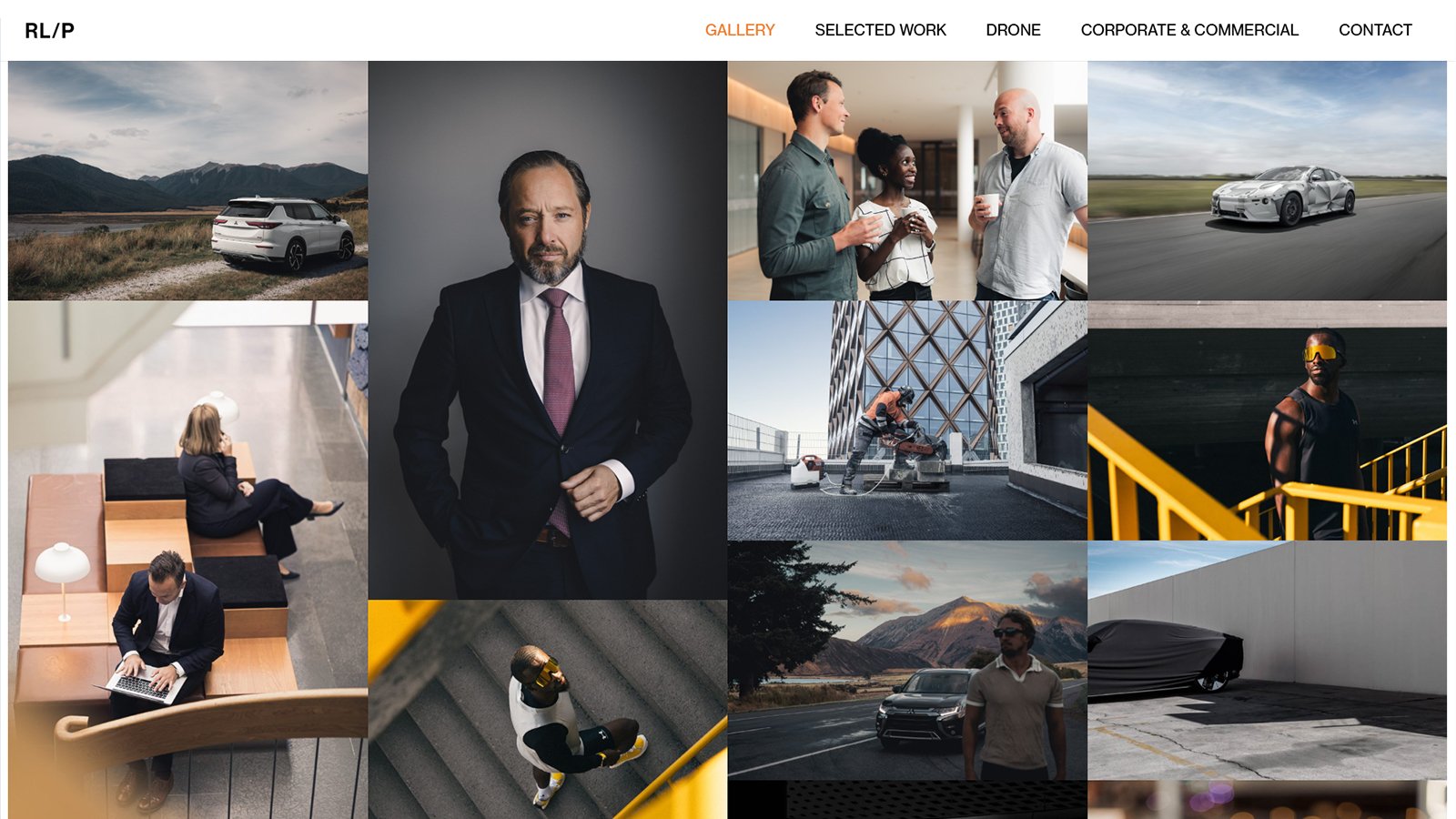This screenshot has height=819, width=1456.
Task: Open three colleagues with coffee photo
Action: pos(907,180)
